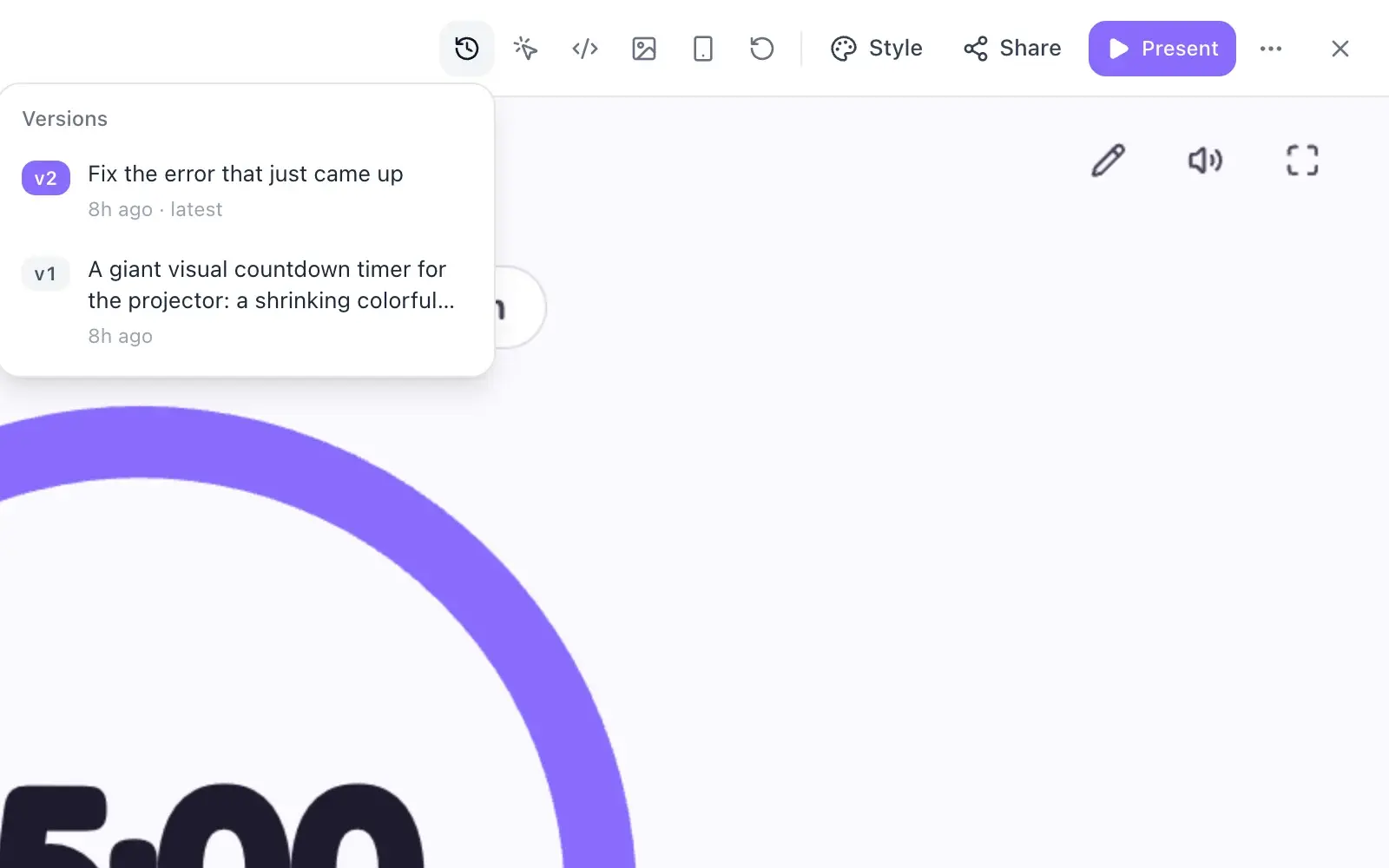The height and width of the screenshot is (868, 1389).
Task: Enter fullscreen with the corners icon
Action: (x=1302, y=161)
